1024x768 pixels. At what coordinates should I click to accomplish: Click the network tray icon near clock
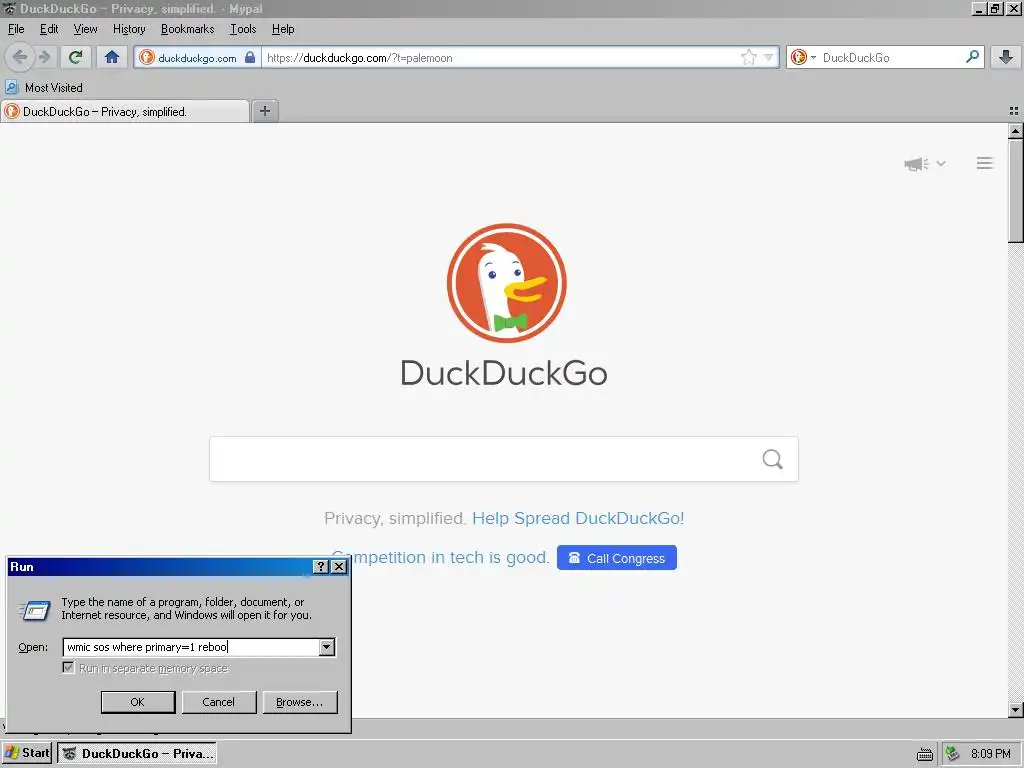(x=953, y=754)
